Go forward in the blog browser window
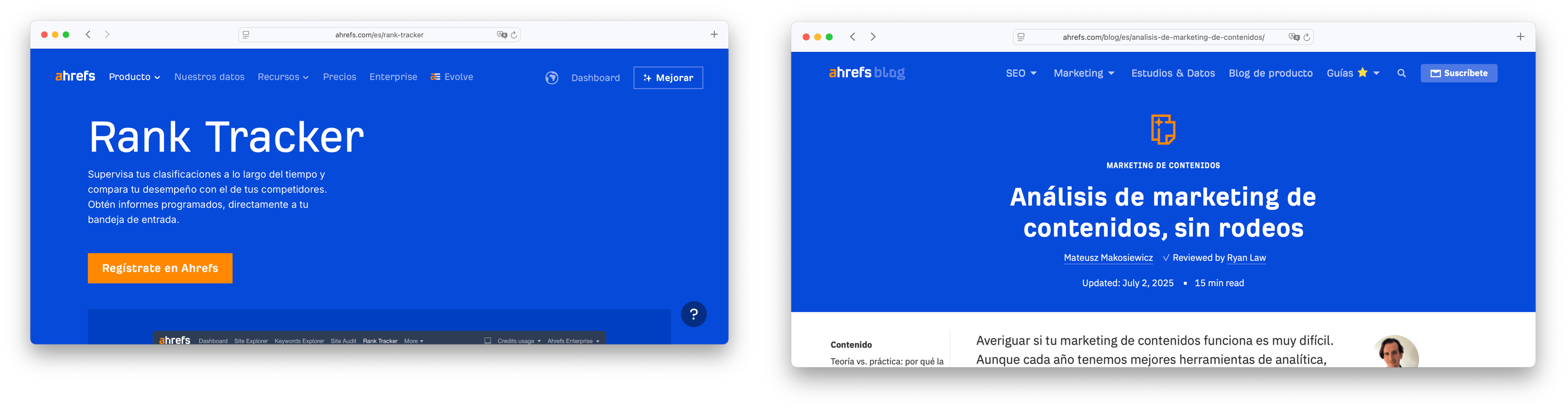The width and height of the screenshot is (1568, 410). pyautogui.click(x=873, y=37)
